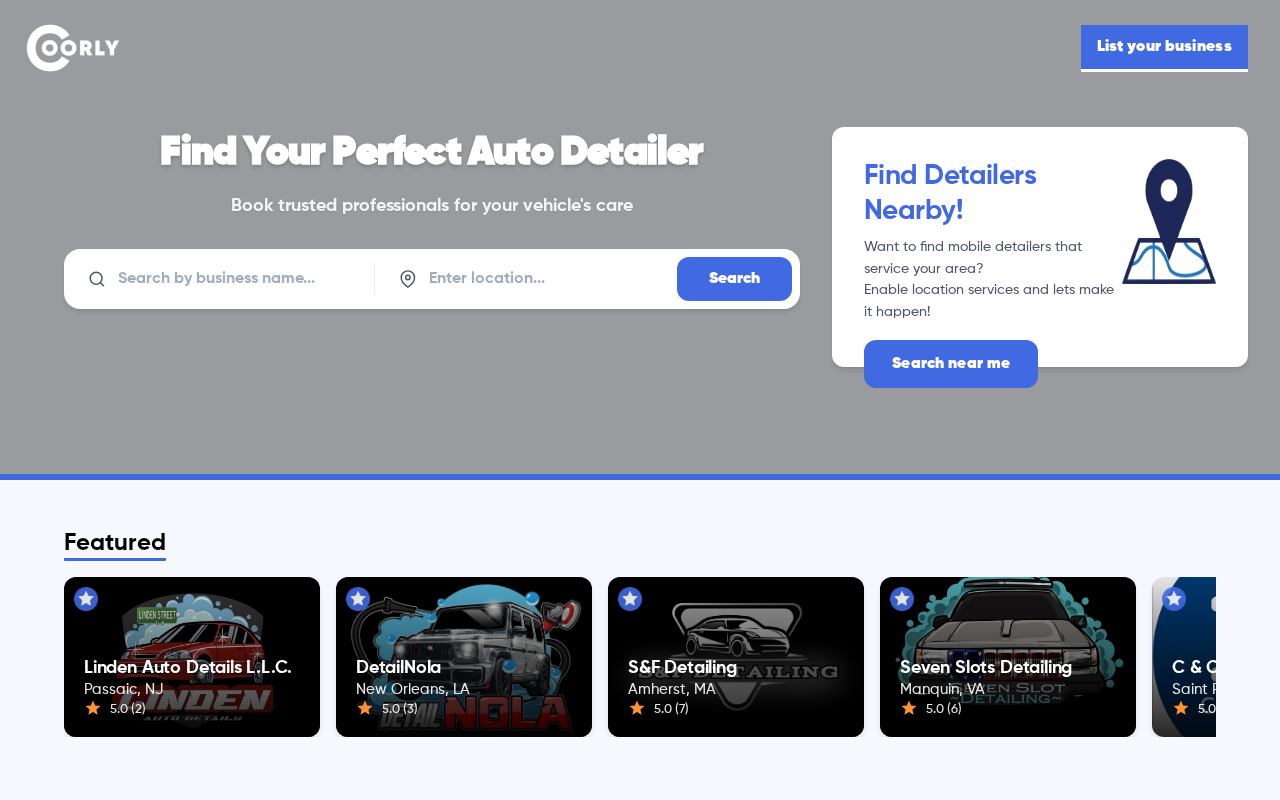Open Seven Slots Detailing featured card
Image resolution: width=1280 pixels, height=800 pixels.
[x=1008, y=657]
